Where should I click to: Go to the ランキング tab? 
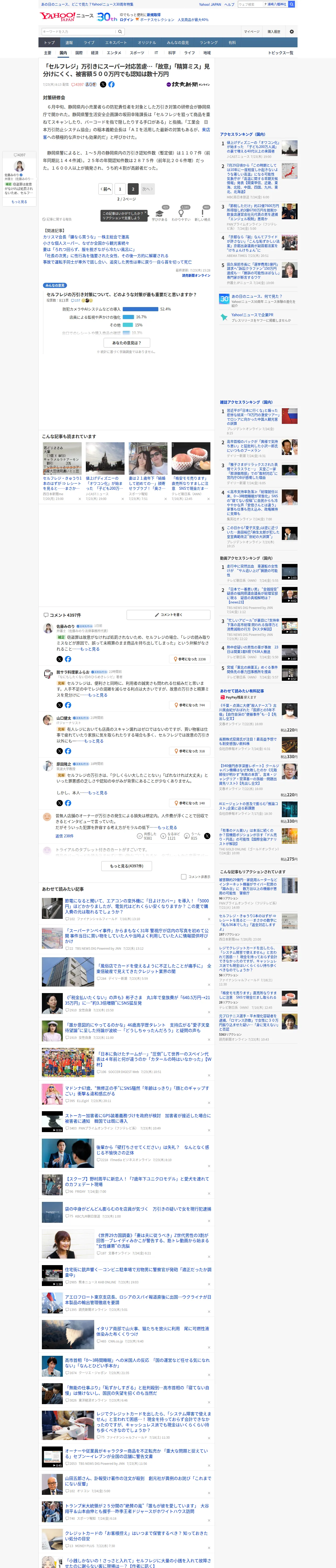coord(209,43)
